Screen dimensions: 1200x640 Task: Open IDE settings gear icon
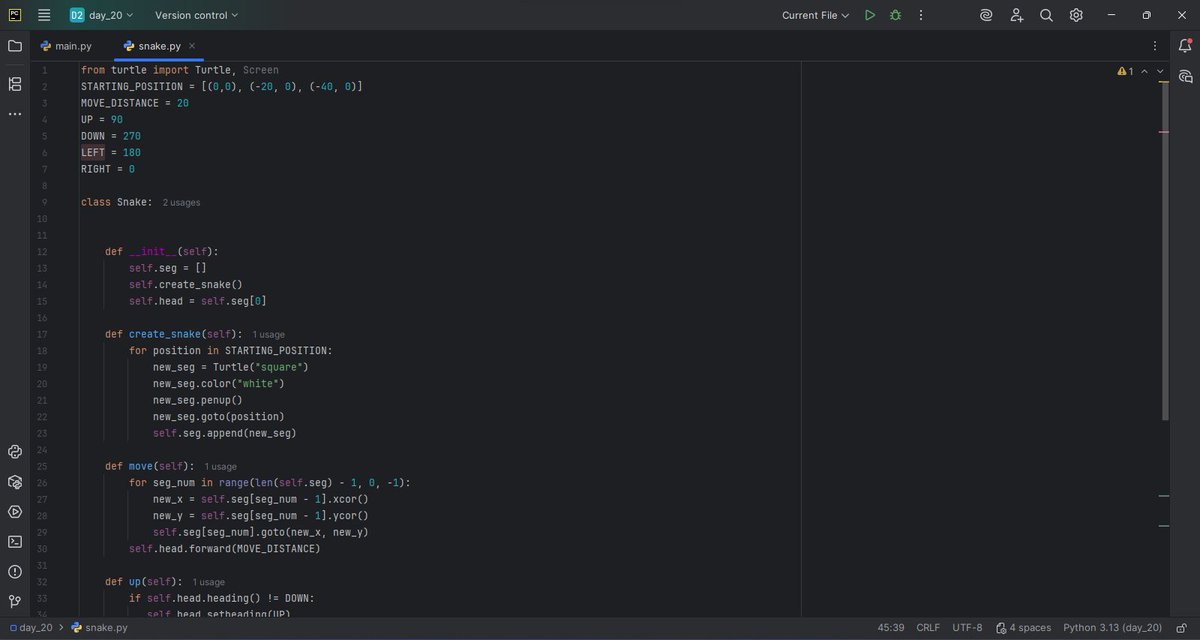point(1076,15)
